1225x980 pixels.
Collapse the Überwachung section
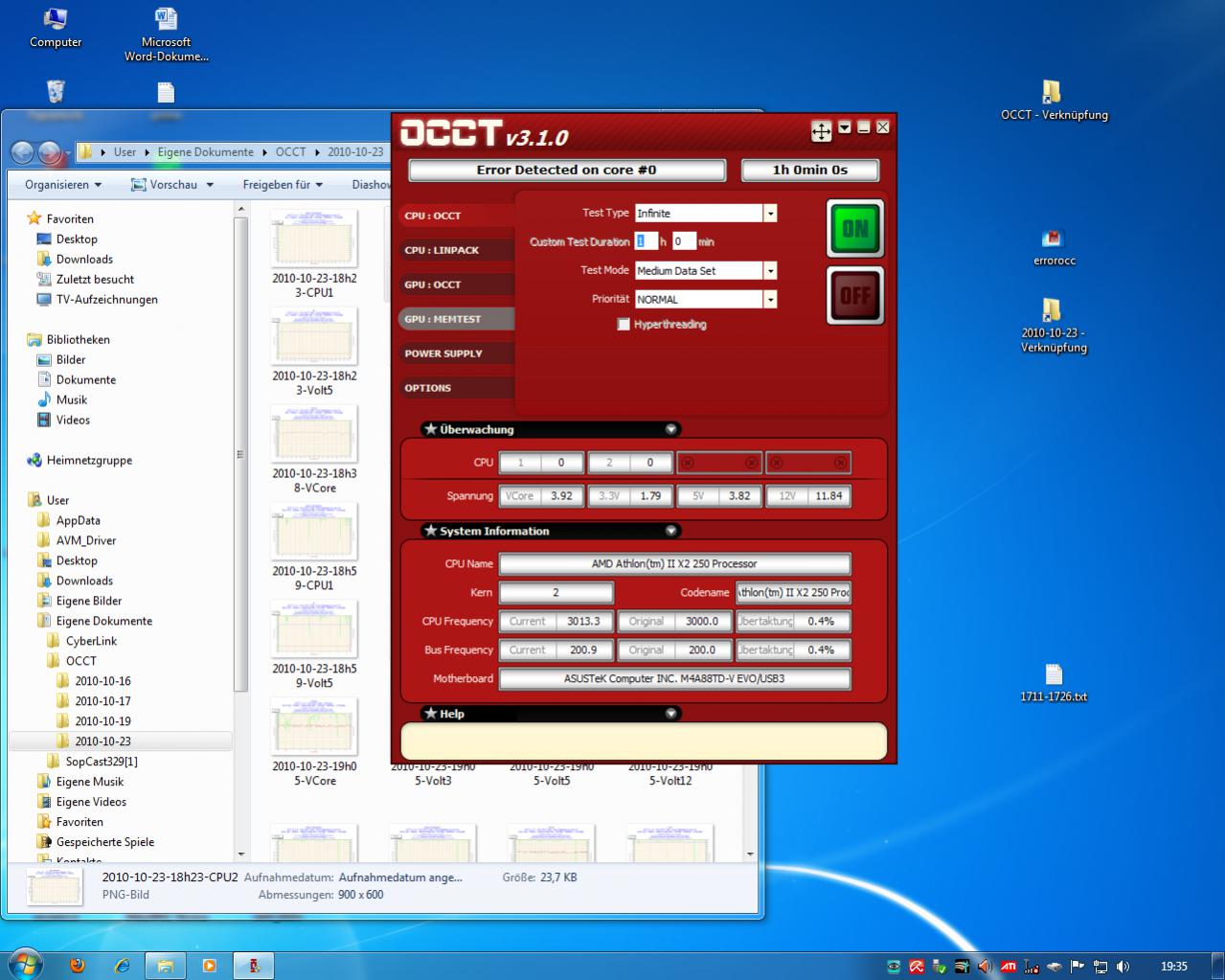point(671,429)
